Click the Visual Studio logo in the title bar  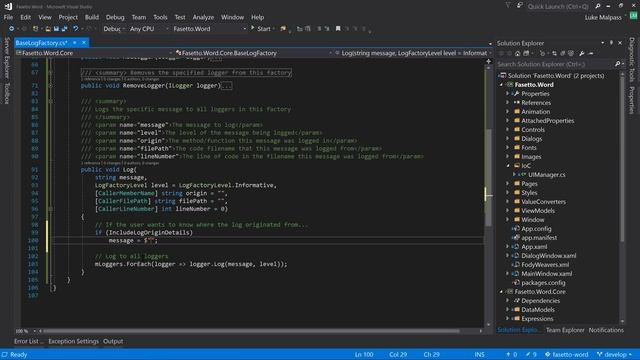coord(8,6)
